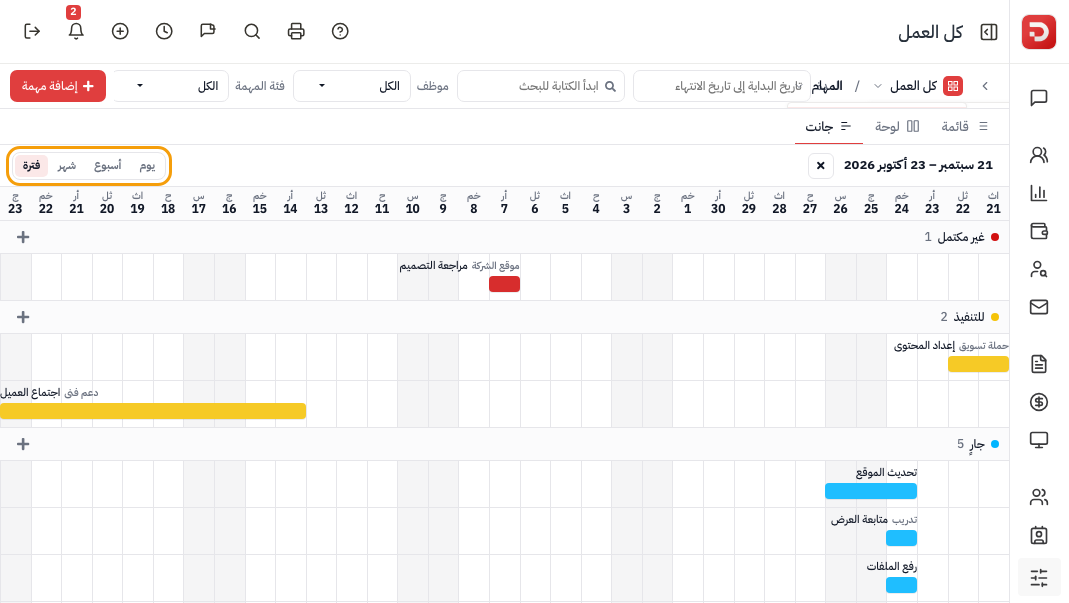Click the search magnifier in the top bar

coord(252,31)
